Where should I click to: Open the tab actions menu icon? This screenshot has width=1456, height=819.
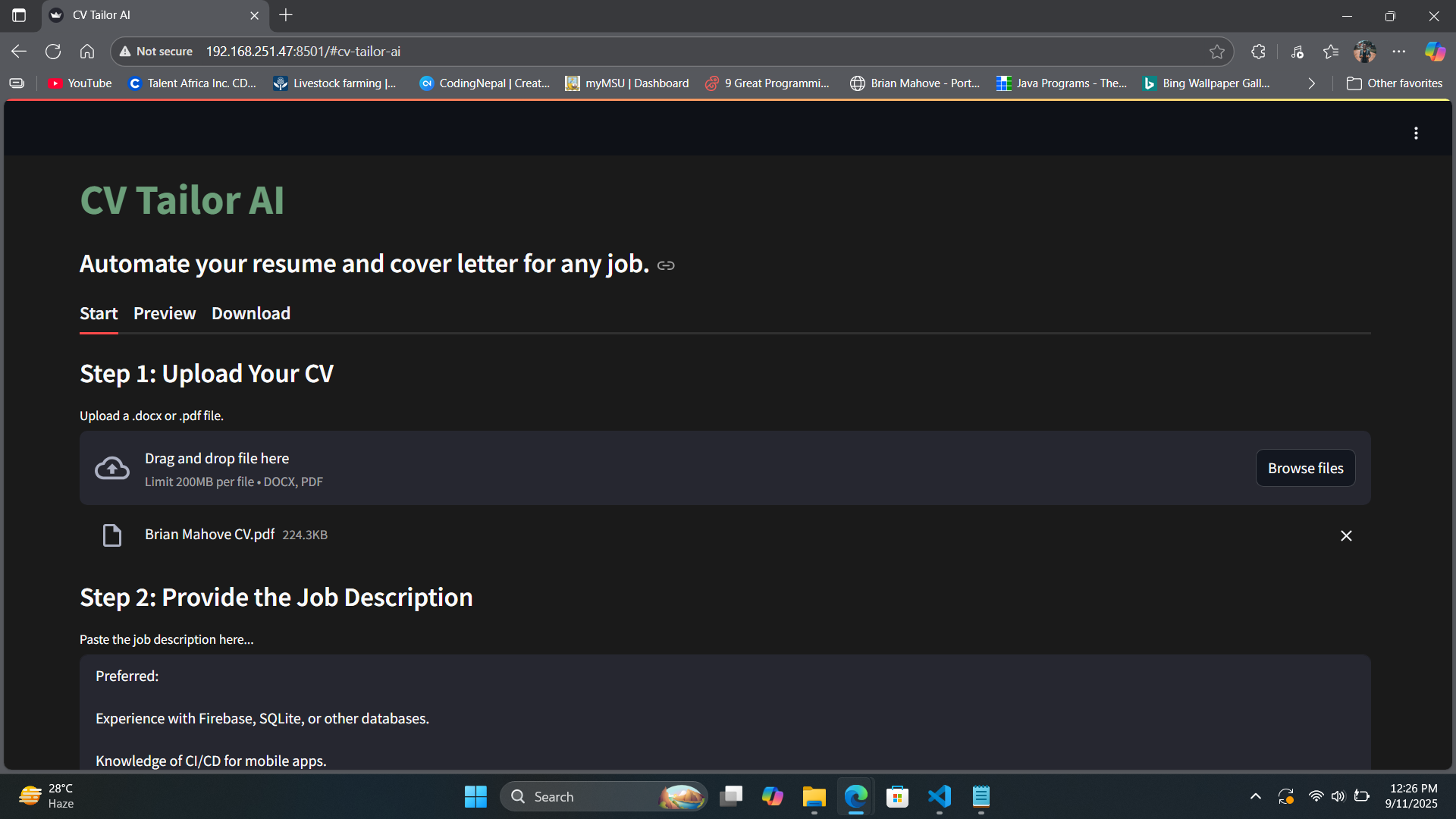click(x=19, y=15)
